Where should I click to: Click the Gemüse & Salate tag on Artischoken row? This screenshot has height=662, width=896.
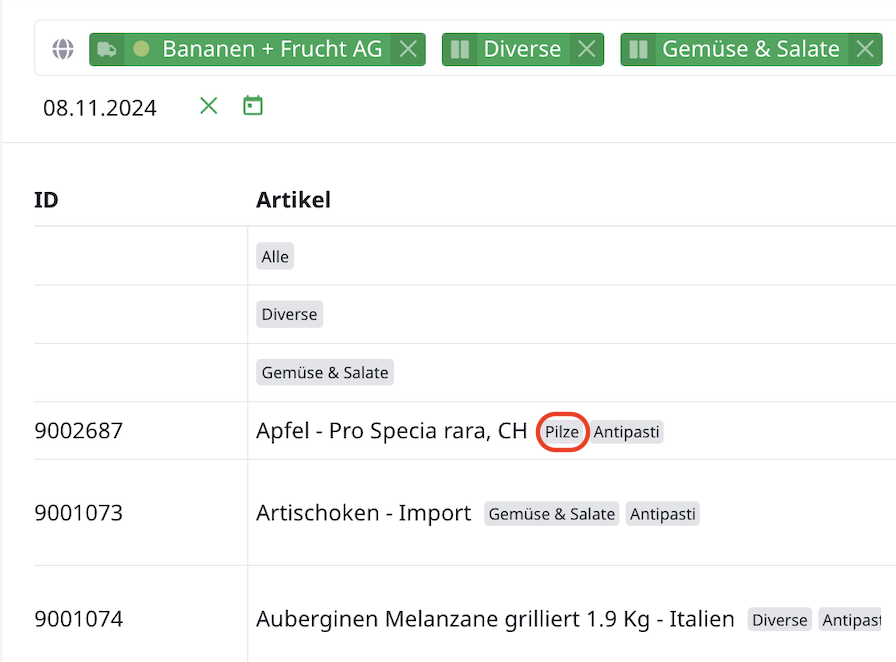pos(551,514)
